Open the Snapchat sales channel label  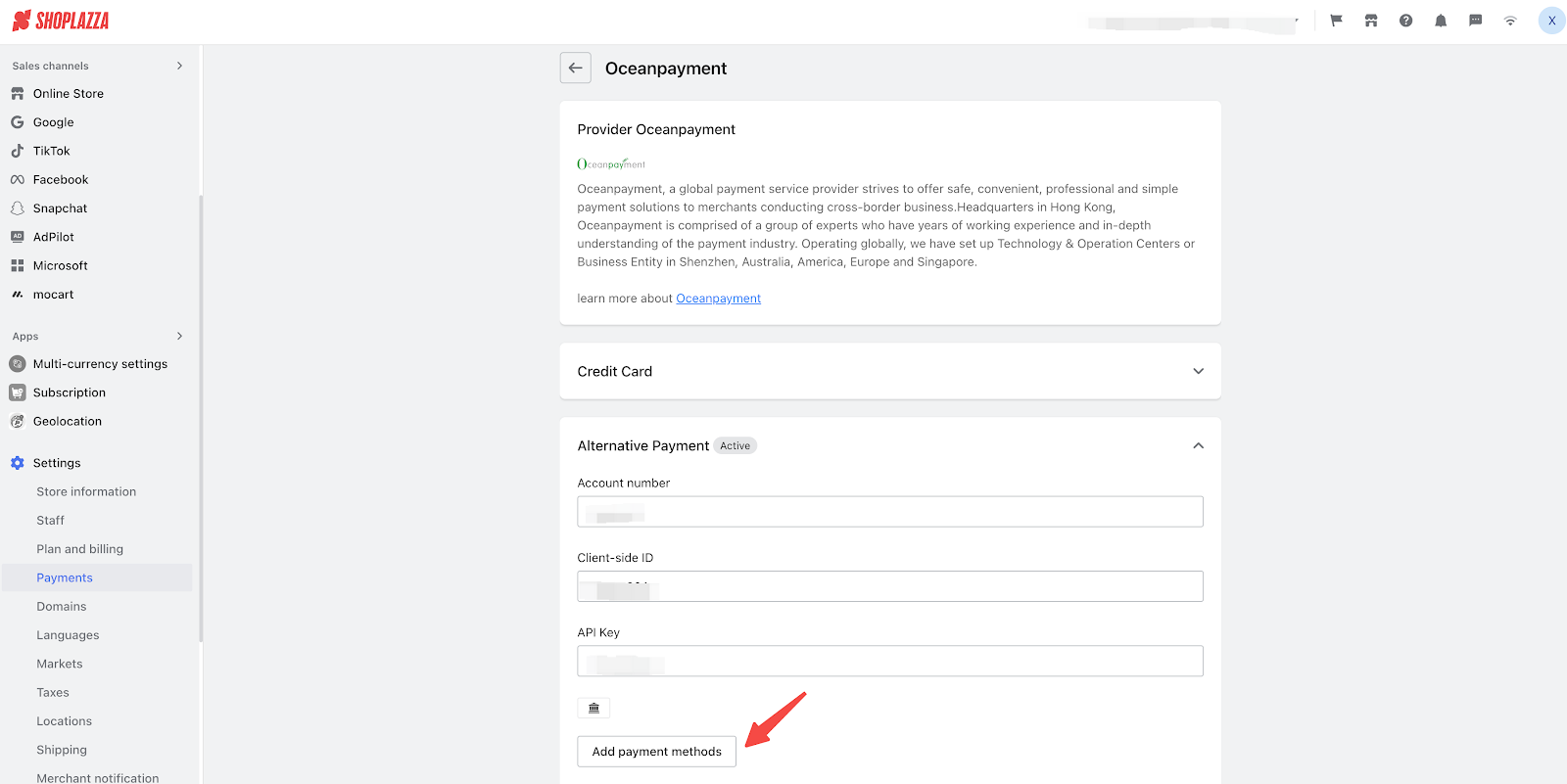(x=61, y=208)
